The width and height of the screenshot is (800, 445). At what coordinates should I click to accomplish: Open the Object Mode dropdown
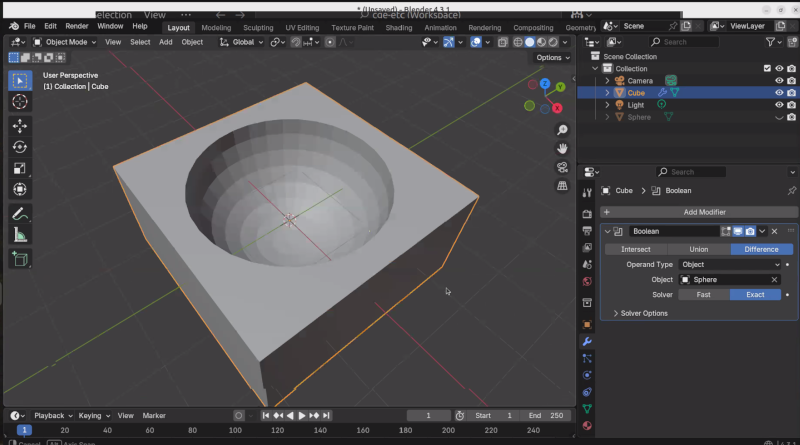coord(64,42)
